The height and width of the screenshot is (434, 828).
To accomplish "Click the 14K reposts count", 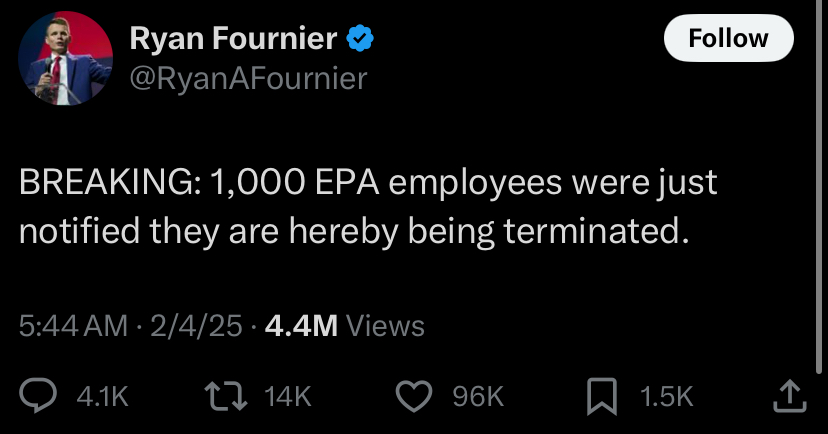I will click(x=288, y=397).
